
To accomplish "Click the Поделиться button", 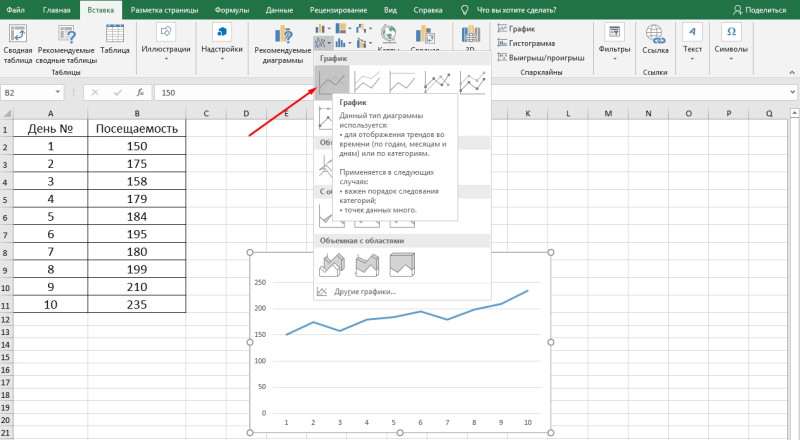I will (x=761, y=7).
